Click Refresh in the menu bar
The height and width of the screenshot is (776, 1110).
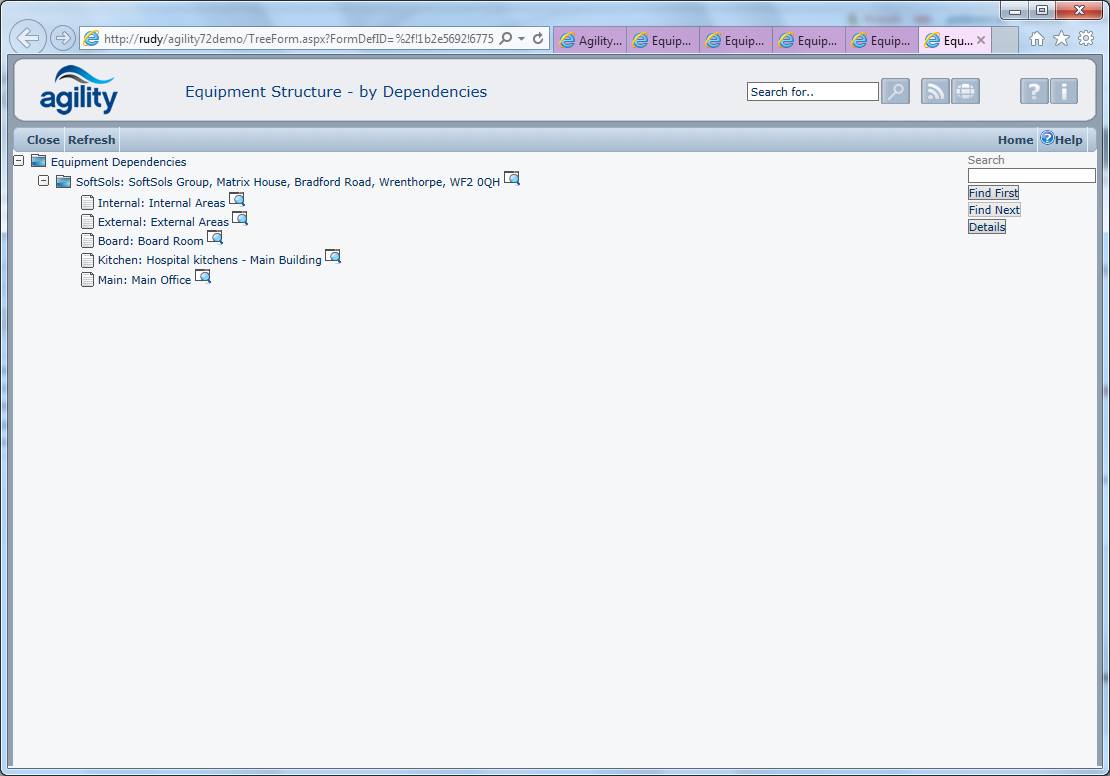pyautogui.click(x=91, y=140)
